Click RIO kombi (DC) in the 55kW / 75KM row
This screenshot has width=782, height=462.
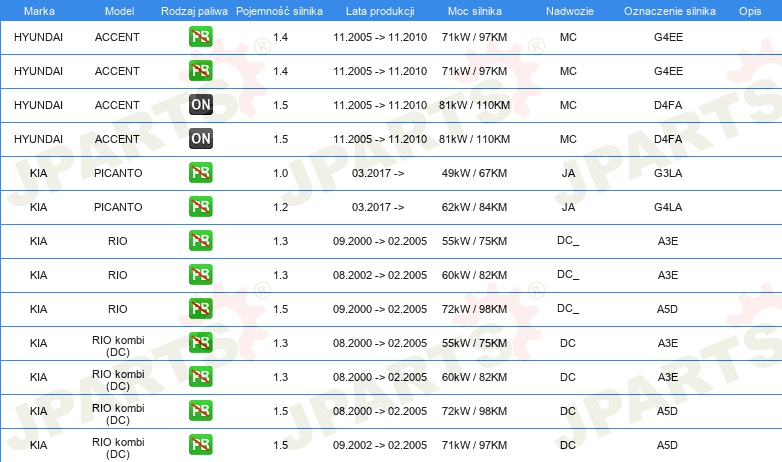[118, 346]
